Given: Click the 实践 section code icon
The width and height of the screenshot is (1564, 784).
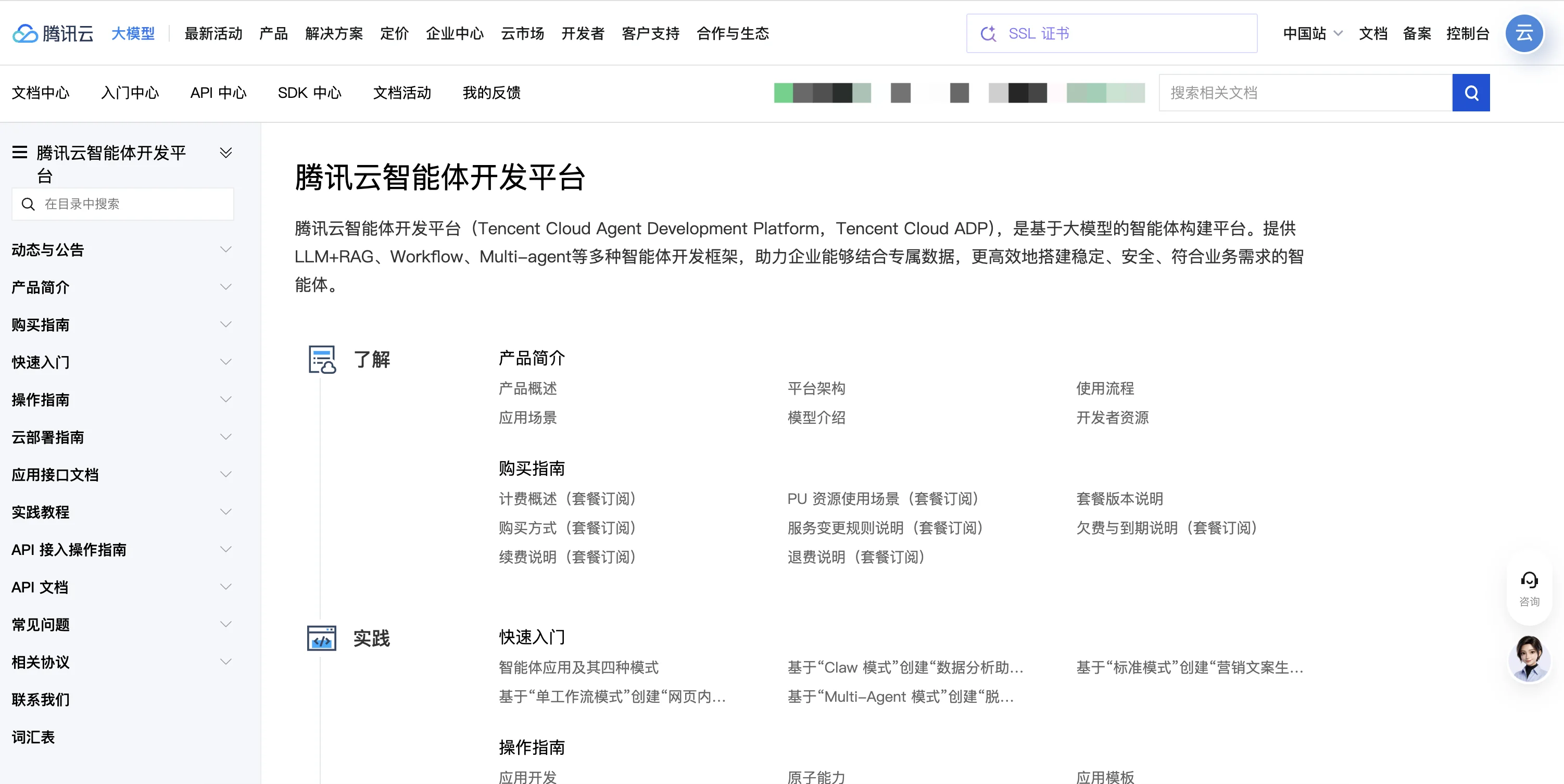Looking at the screenshot, I should coord(322,638).
